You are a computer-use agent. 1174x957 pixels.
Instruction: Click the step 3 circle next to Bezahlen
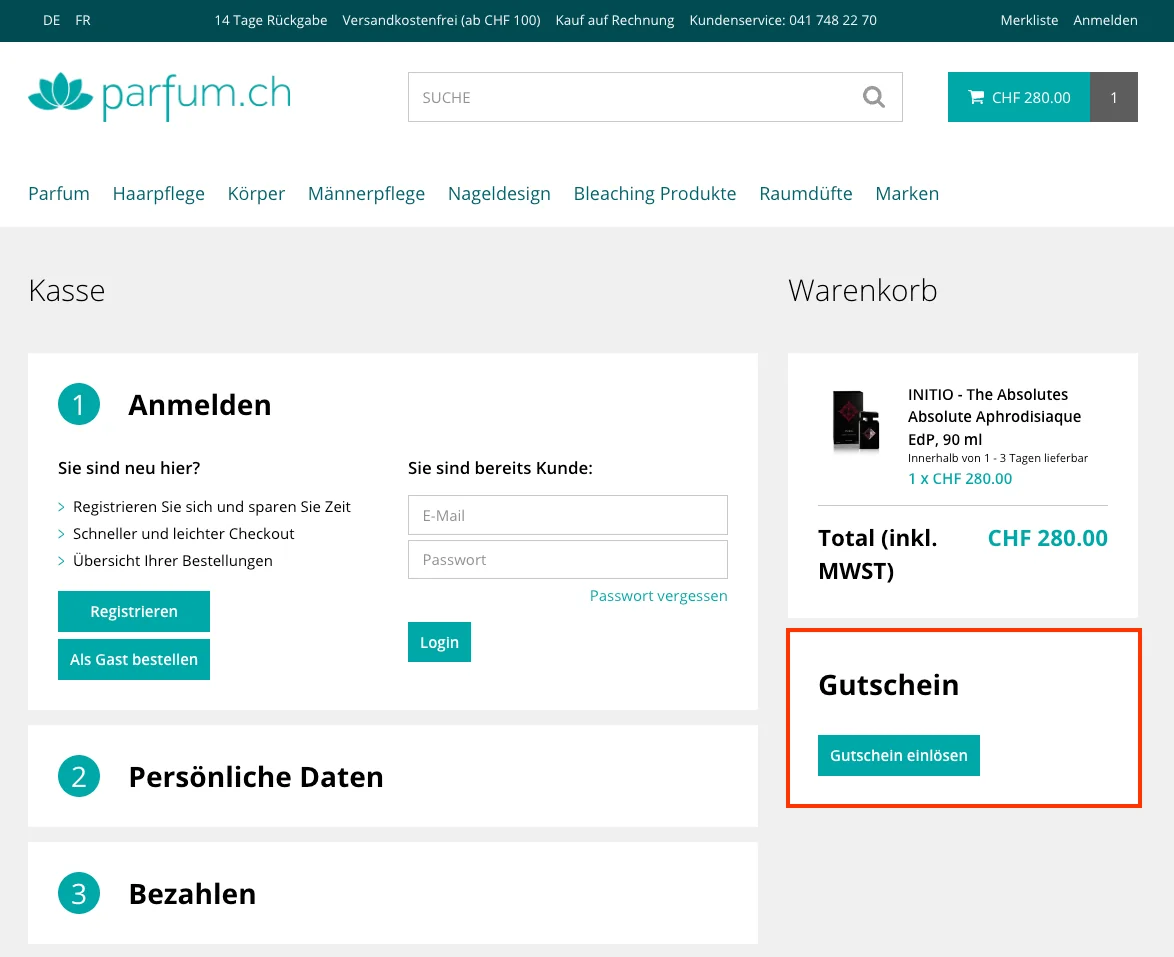79,893
